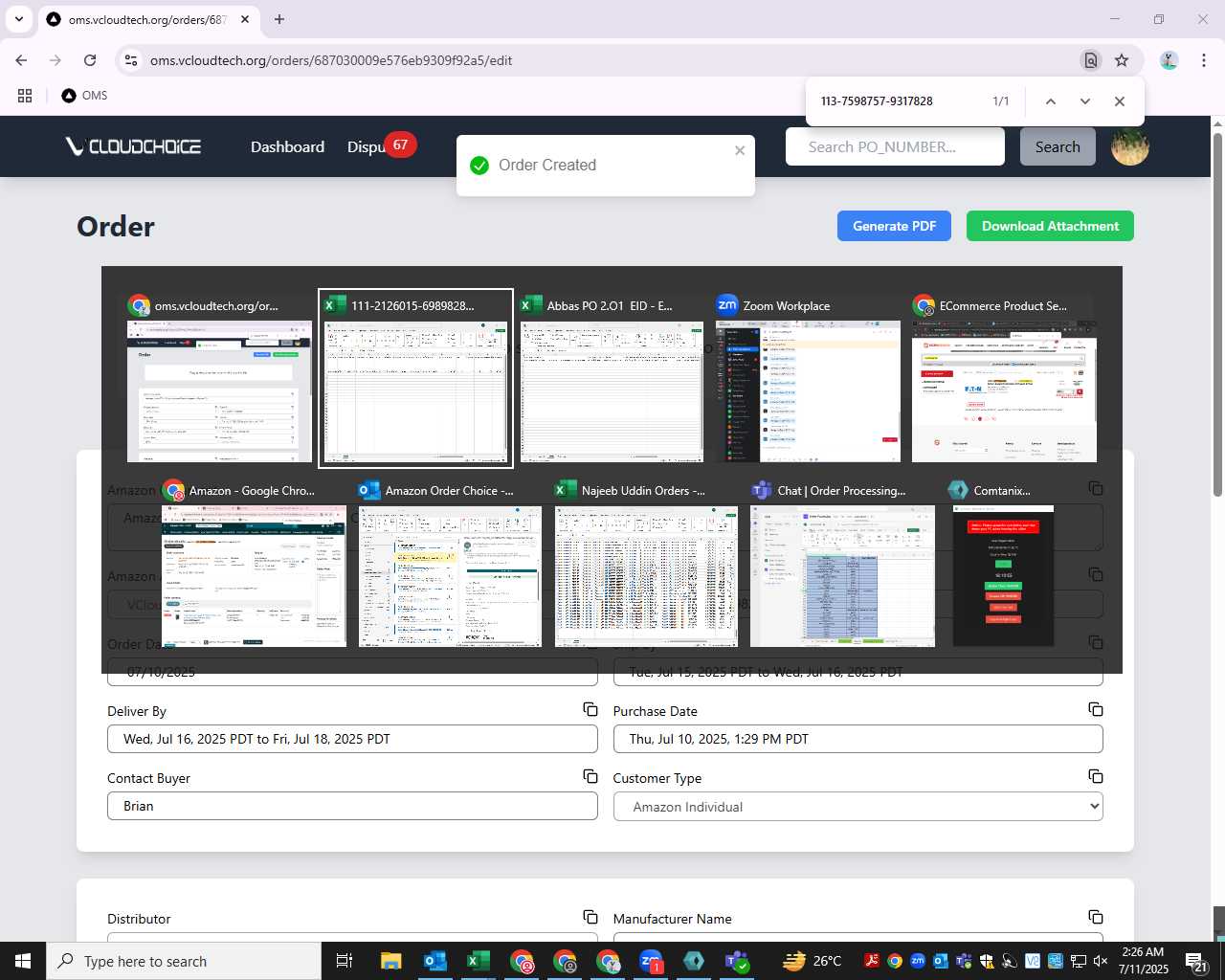Bookmark this page with the star icon

[x=1122, y=60]
